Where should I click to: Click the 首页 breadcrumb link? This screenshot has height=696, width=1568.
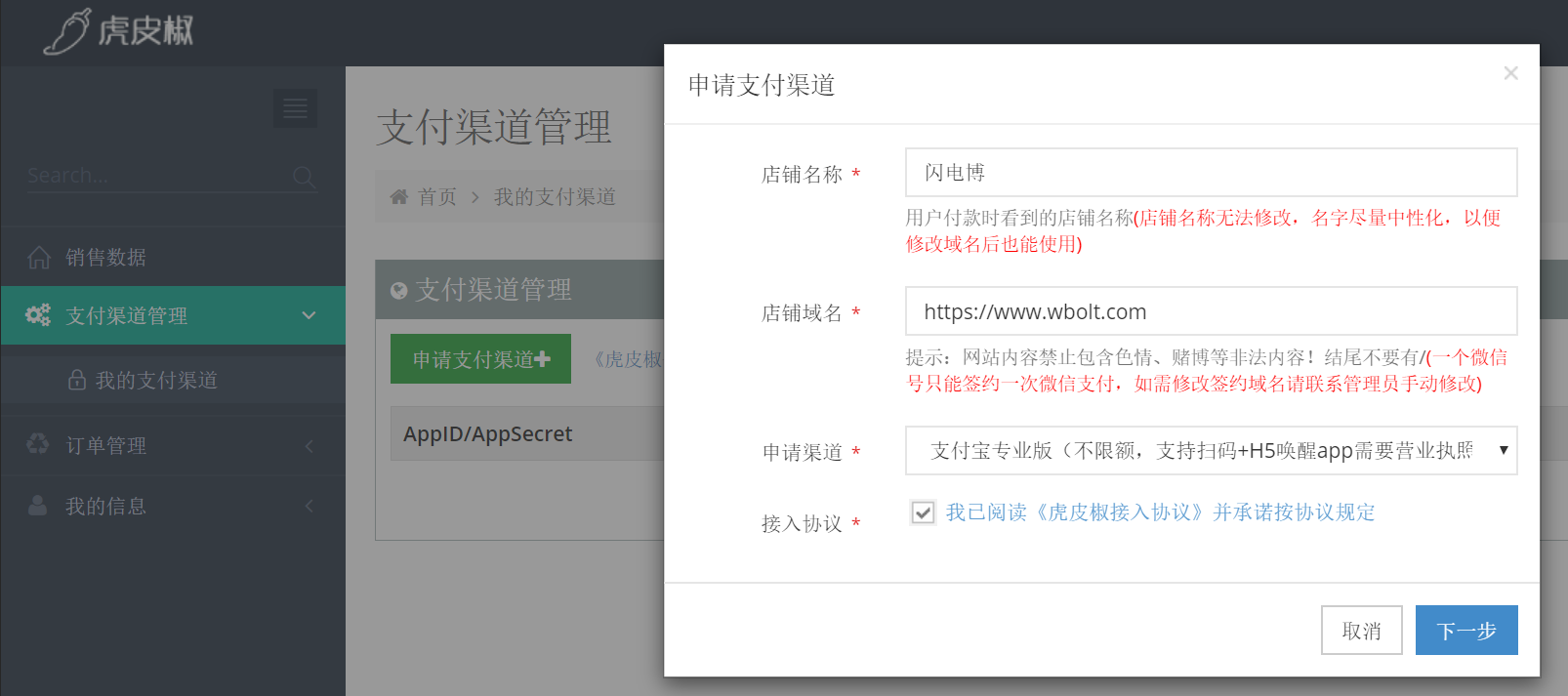point(437,196)
